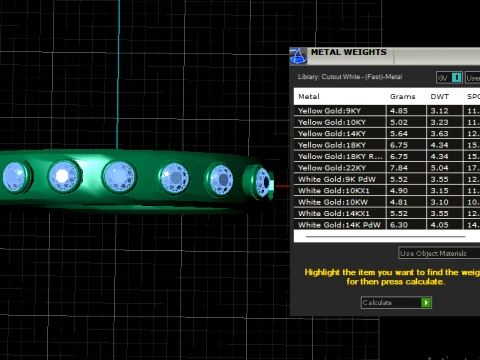
Task: Select the Yellow Gold:18KY row
Action: (387, 145)
